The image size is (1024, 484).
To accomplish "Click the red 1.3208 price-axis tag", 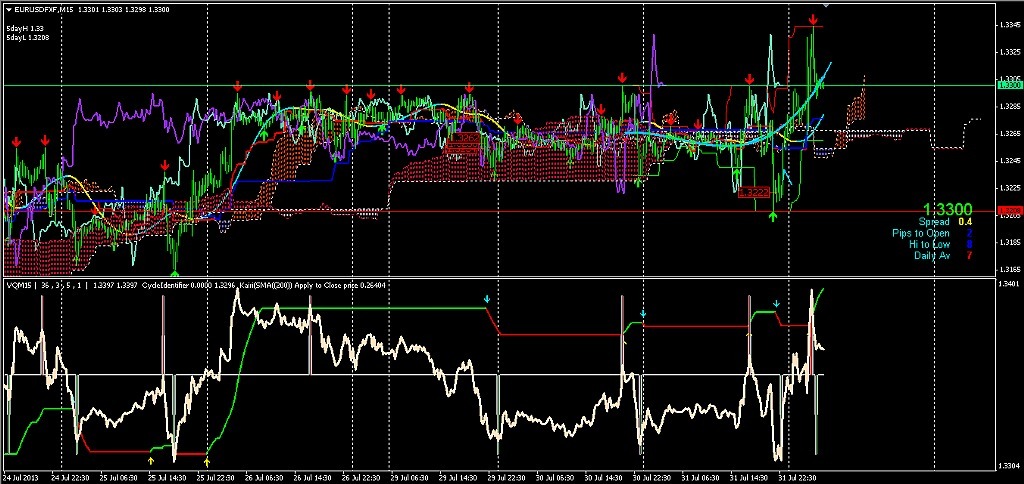I will coord(1010,212).
